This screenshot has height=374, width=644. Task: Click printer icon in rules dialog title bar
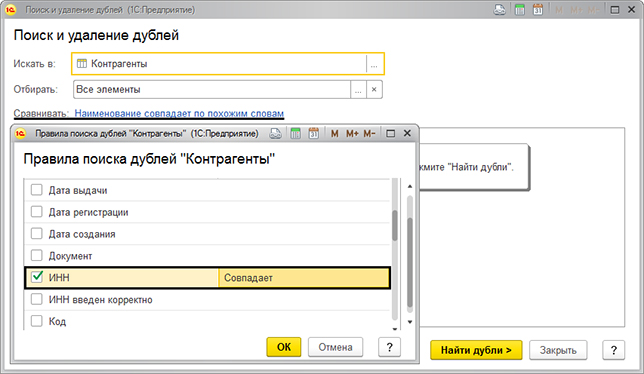point(276,133)
